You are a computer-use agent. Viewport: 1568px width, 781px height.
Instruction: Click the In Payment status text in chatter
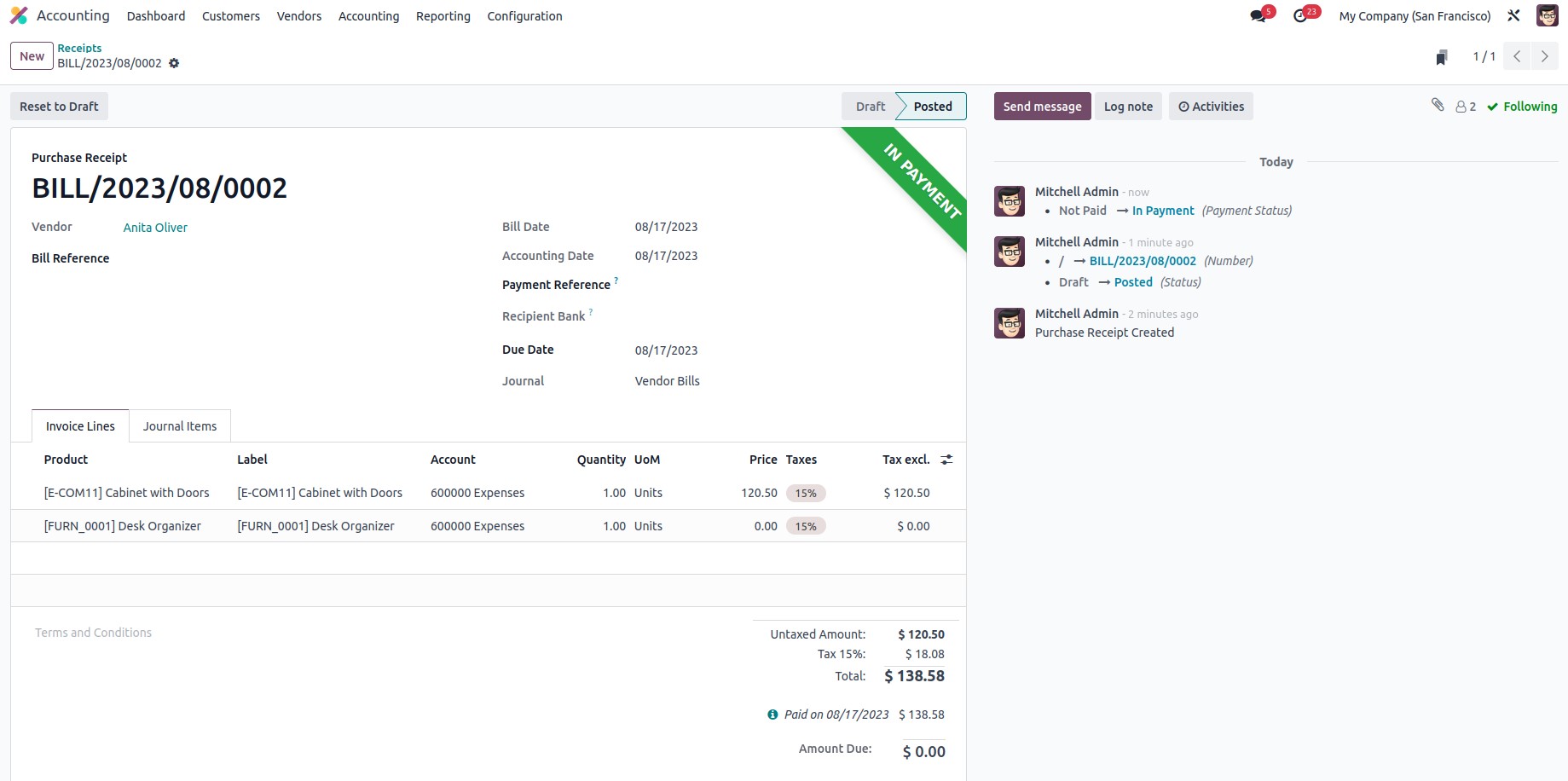[1163, 211]
